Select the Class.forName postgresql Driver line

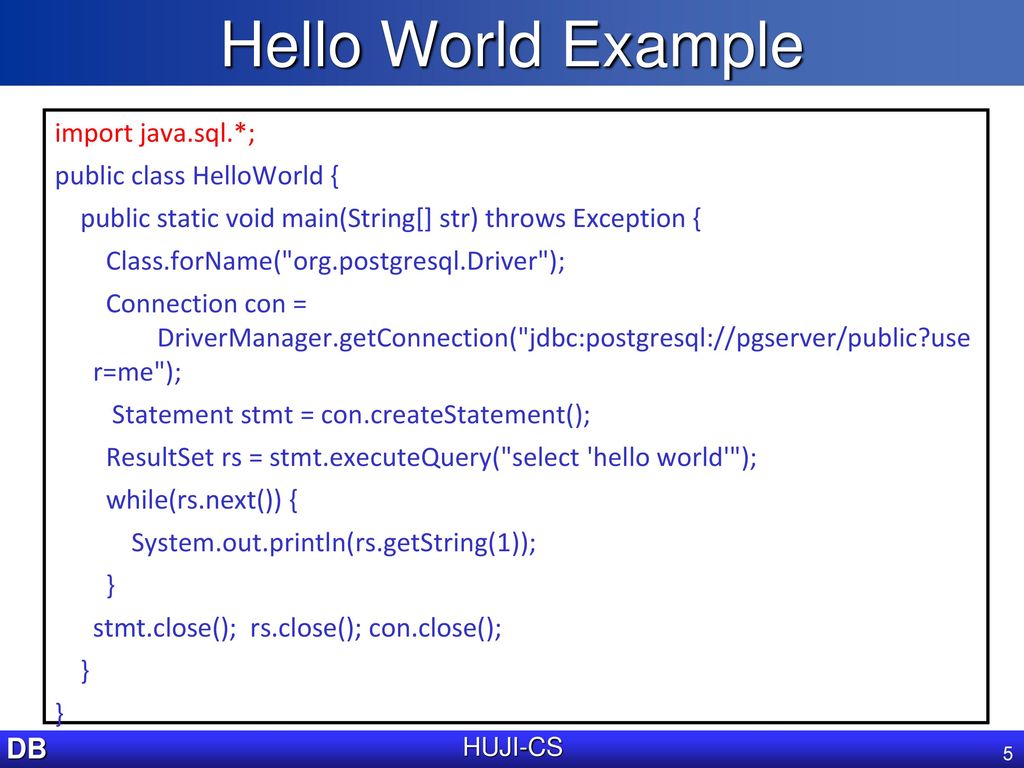pos(336,261)
